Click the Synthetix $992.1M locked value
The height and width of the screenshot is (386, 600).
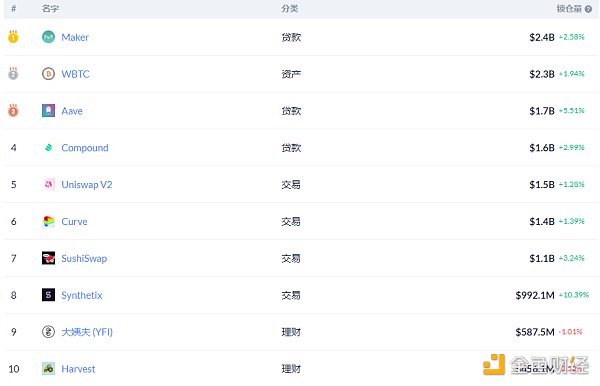point(535,295)
